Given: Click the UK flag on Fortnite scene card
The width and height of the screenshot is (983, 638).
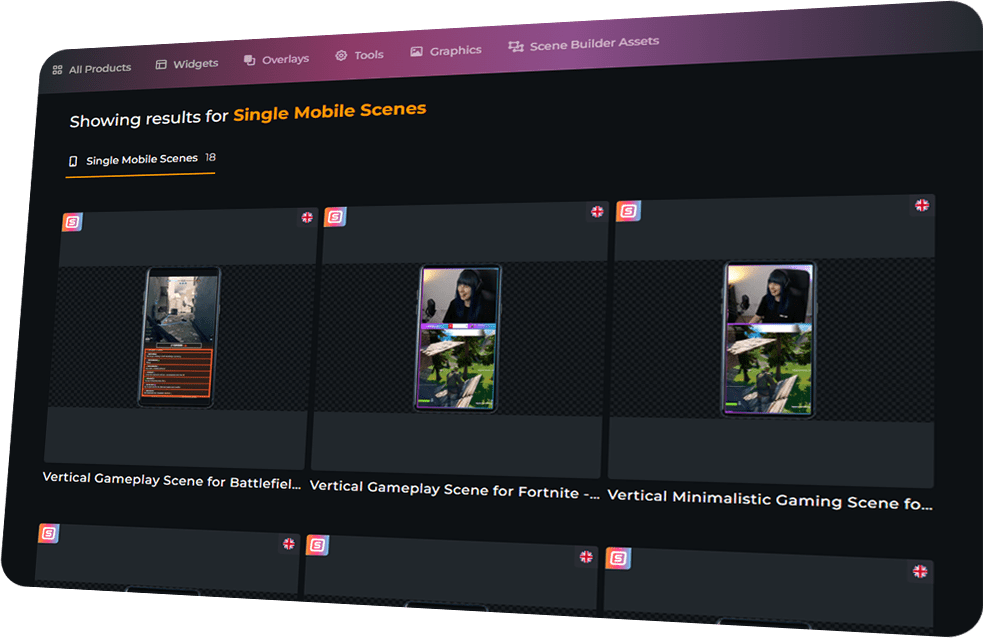Looking at the screenshot, I should point(597,211).
